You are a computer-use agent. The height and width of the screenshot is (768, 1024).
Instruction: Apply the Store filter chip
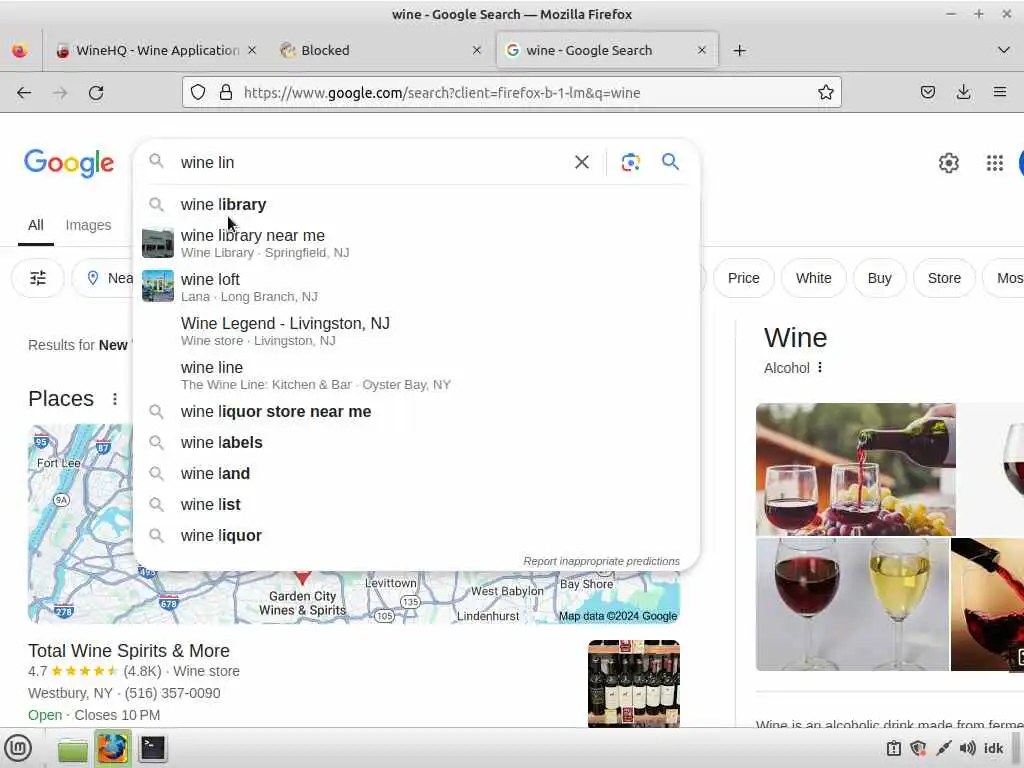(944, 278)
